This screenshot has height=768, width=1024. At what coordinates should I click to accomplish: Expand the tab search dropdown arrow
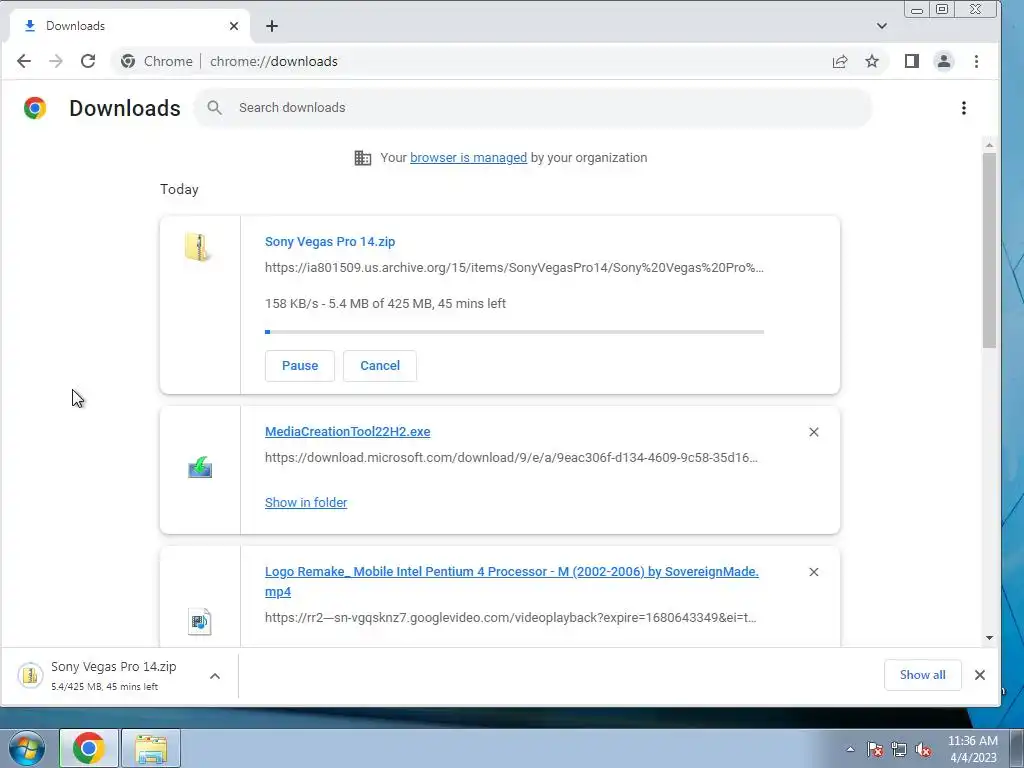882,26
